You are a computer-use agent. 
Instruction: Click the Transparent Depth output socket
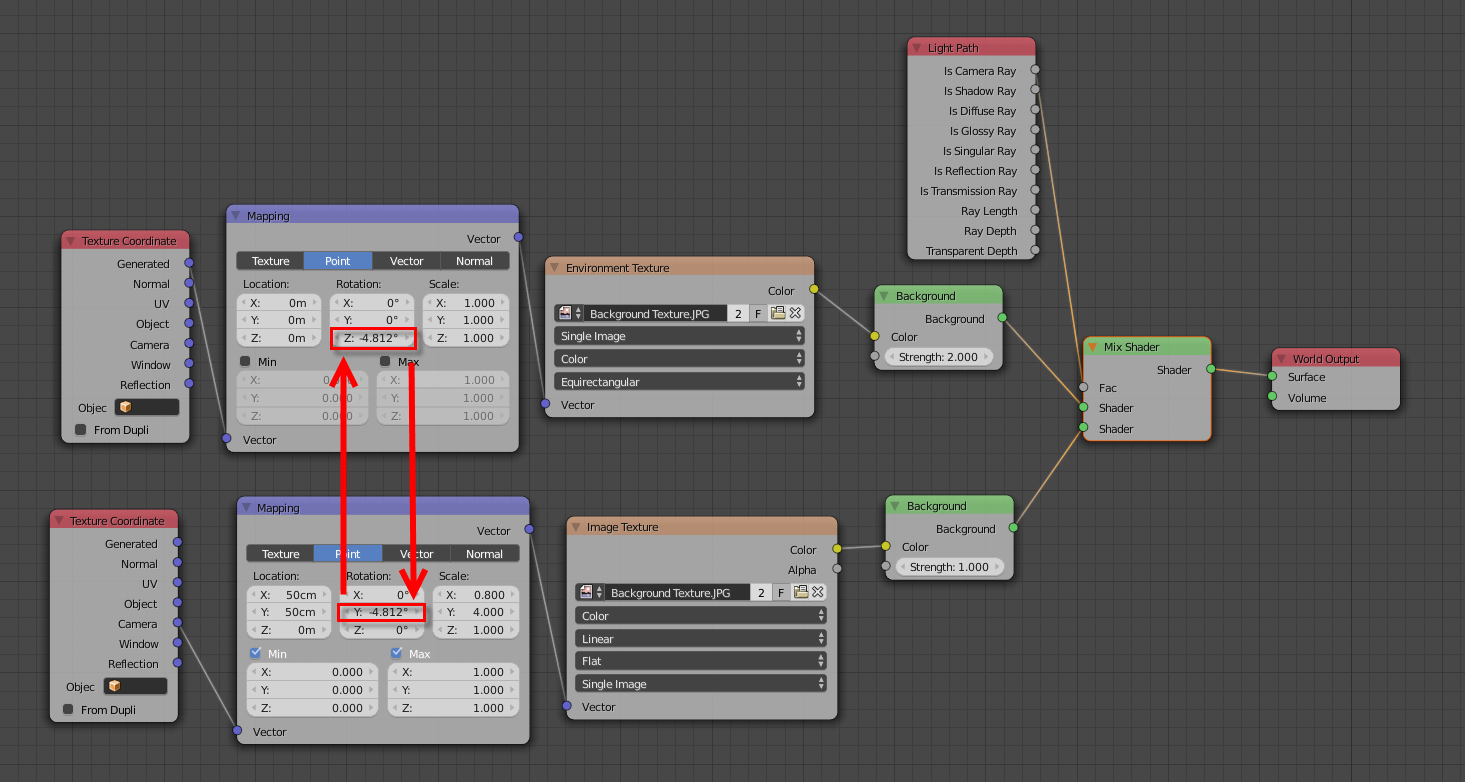(x=1035, y=251)
